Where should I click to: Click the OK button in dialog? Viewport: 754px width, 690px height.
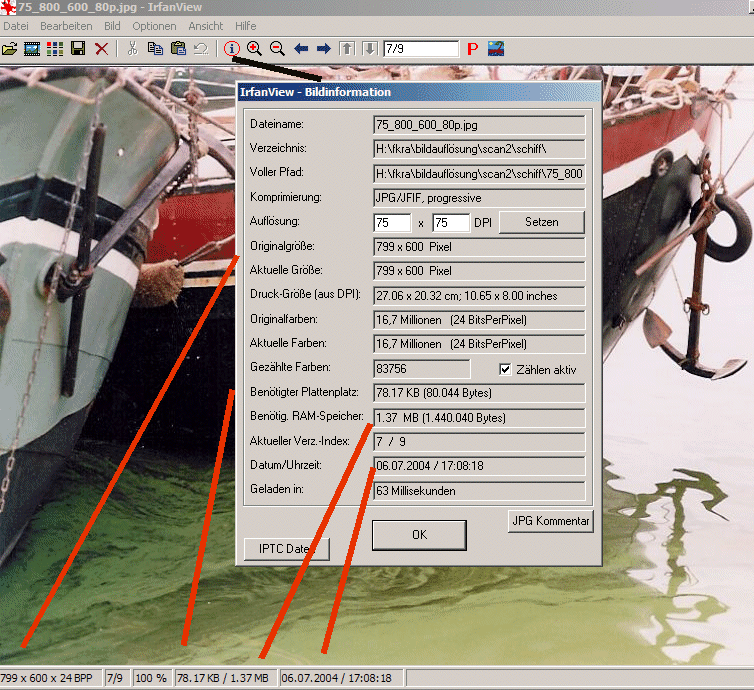(x=419, y=535)
